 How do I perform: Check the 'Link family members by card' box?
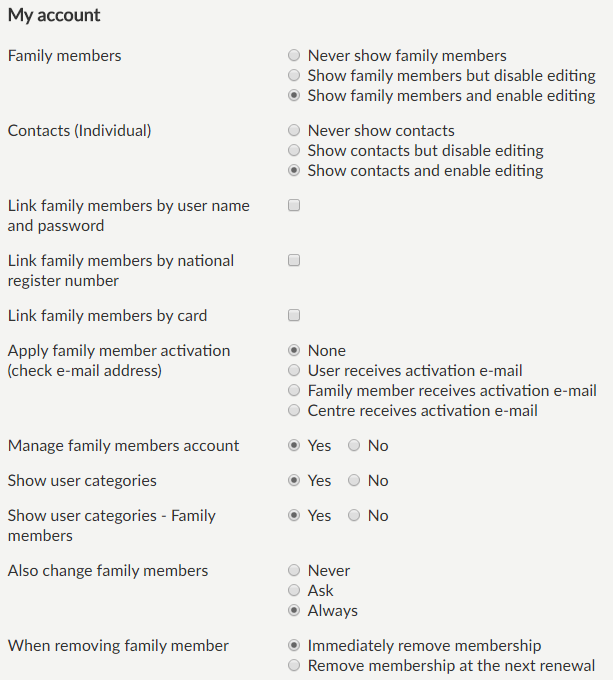click(294, 316)
